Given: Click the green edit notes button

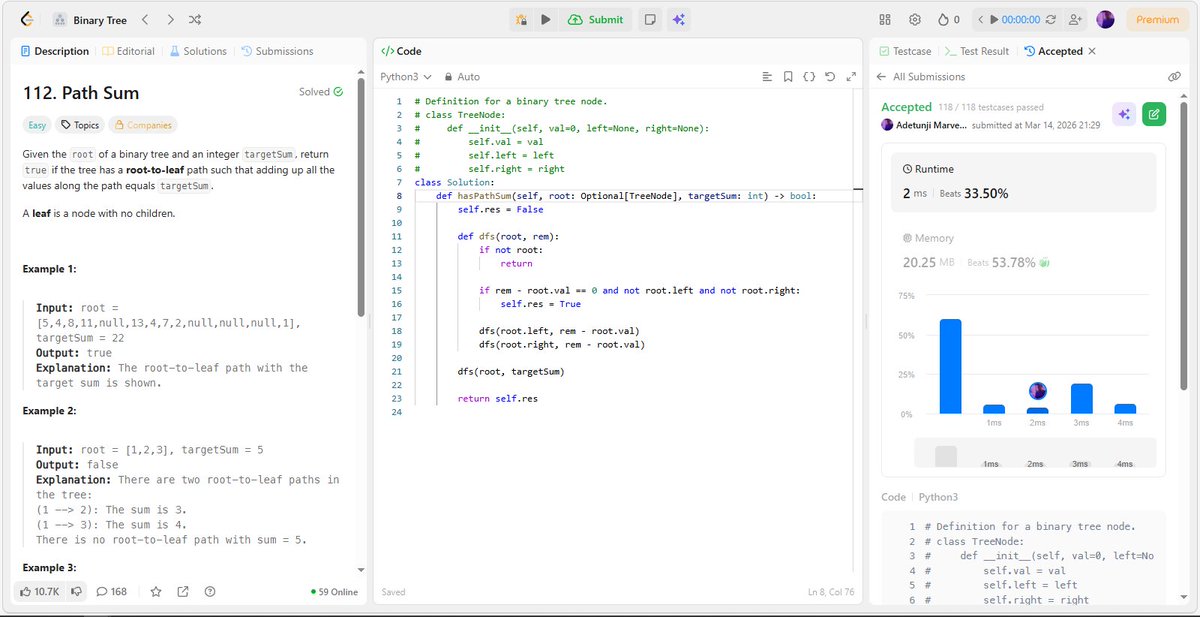Looking at the screenshot, I should (x=1153, y=114).
